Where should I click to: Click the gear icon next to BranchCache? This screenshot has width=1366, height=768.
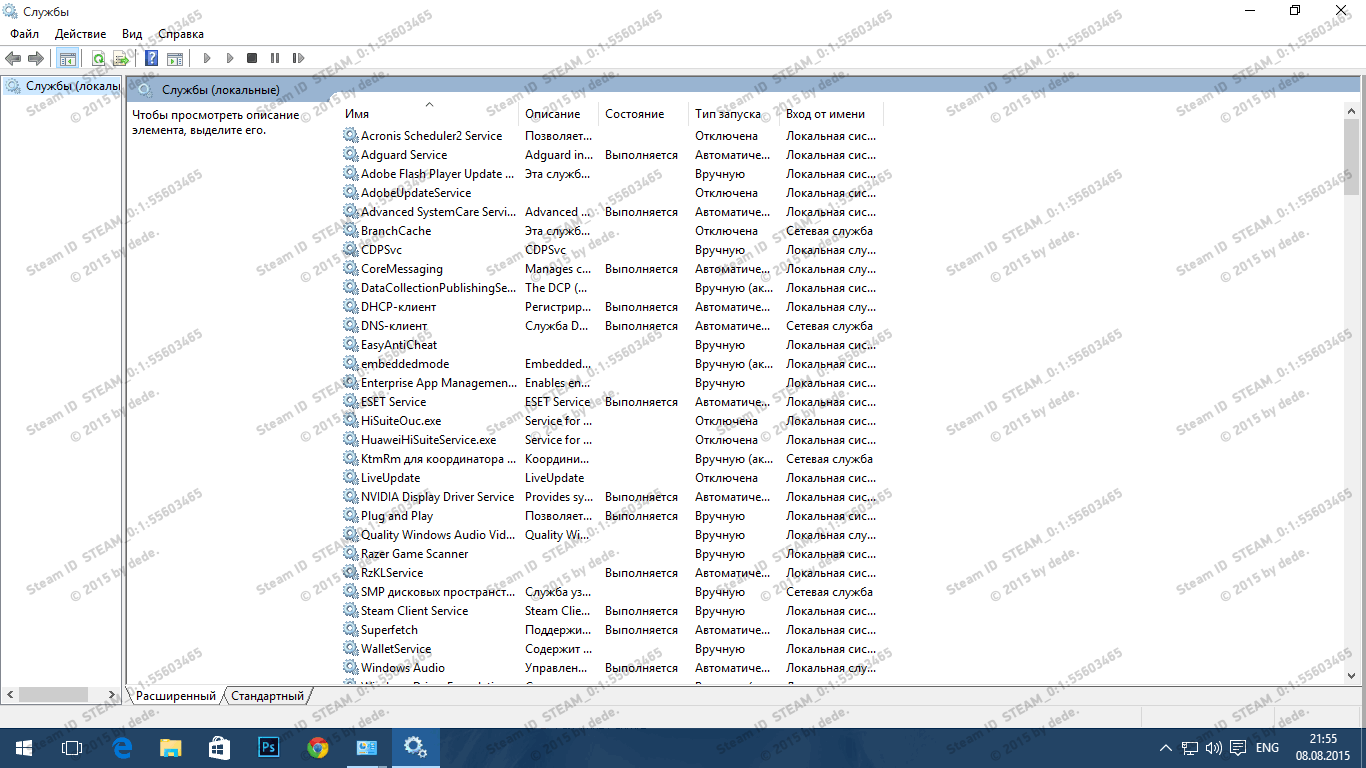[x=351, y=231]
